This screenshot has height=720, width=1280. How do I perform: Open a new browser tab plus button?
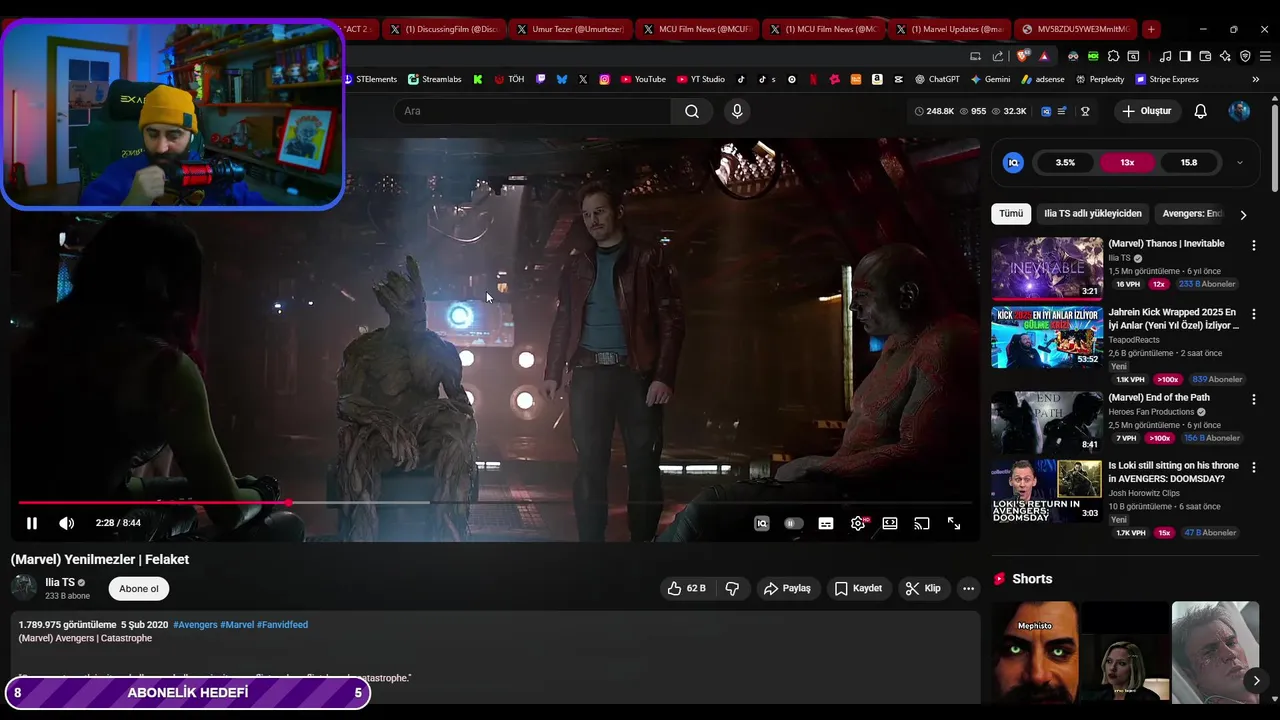pyautogui.click(x=1151, y=29)
